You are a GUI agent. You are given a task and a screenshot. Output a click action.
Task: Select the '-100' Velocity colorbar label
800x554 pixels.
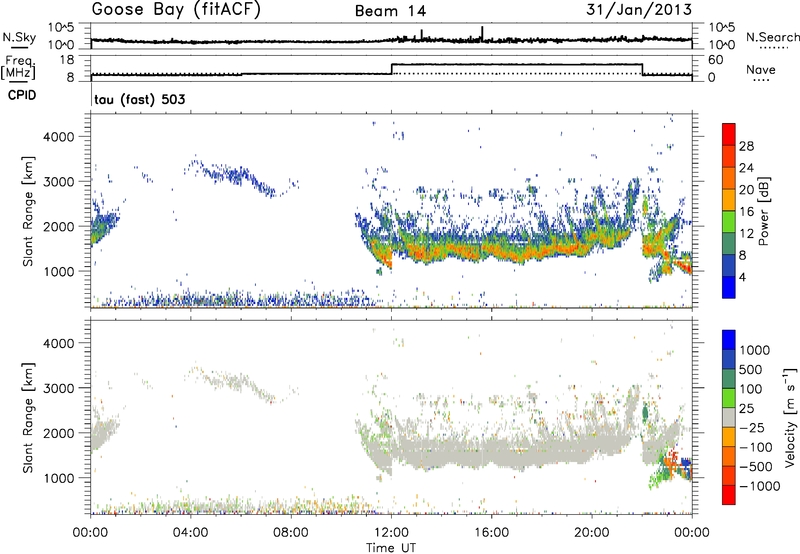(756, 447)
